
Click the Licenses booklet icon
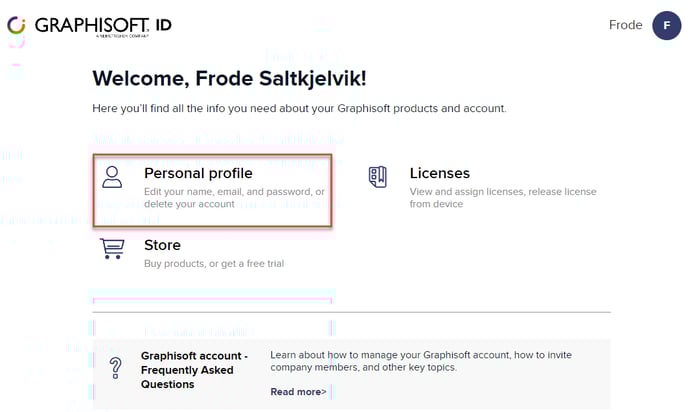point(378,177)
